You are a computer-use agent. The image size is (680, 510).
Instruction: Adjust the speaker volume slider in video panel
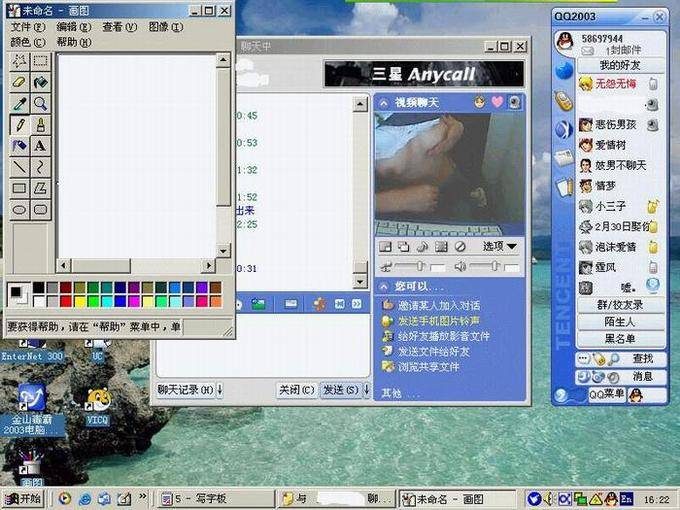pyautogui.click(x=495, y=266)
